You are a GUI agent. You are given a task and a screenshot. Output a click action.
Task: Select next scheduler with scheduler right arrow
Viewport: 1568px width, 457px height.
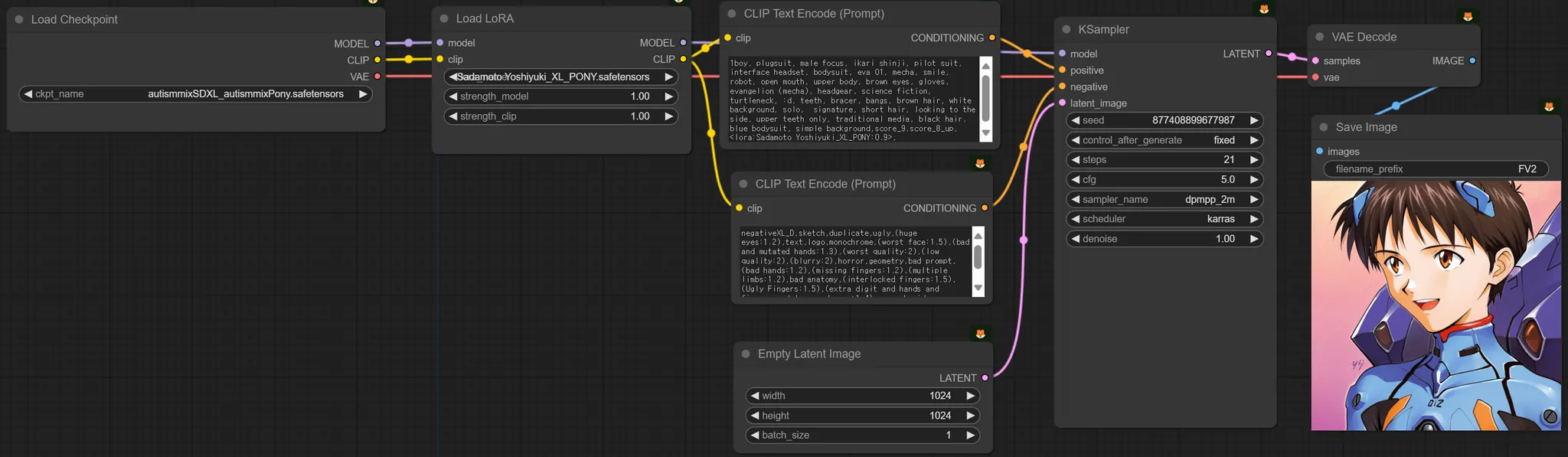click(1254, 219)
